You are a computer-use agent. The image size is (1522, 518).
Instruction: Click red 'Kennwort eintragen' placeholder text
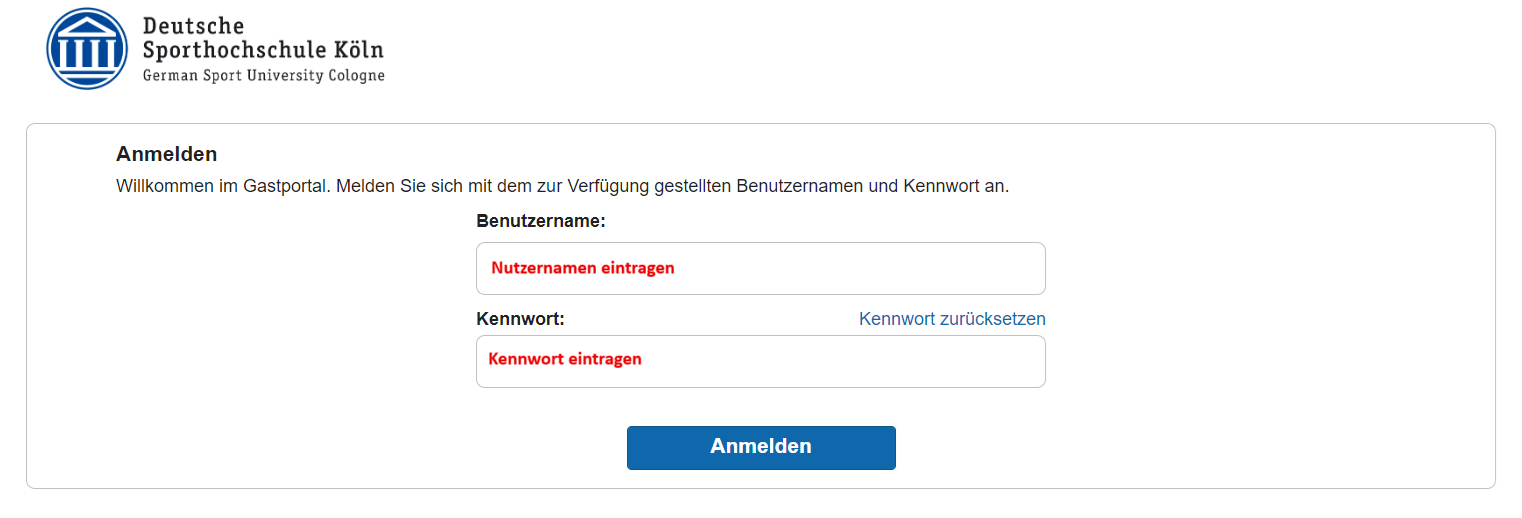click(565, 358)
